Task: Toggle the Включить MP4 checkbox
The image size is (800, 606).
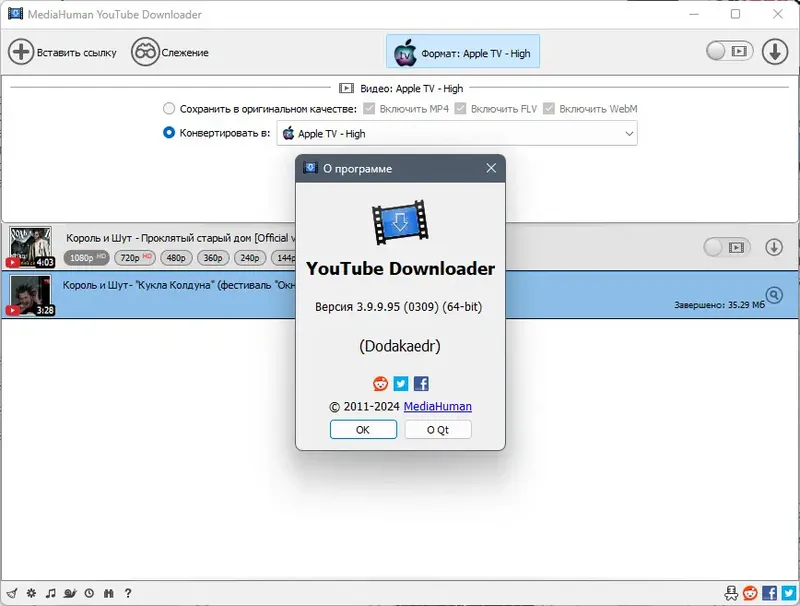Action: (x=369, y=109)
